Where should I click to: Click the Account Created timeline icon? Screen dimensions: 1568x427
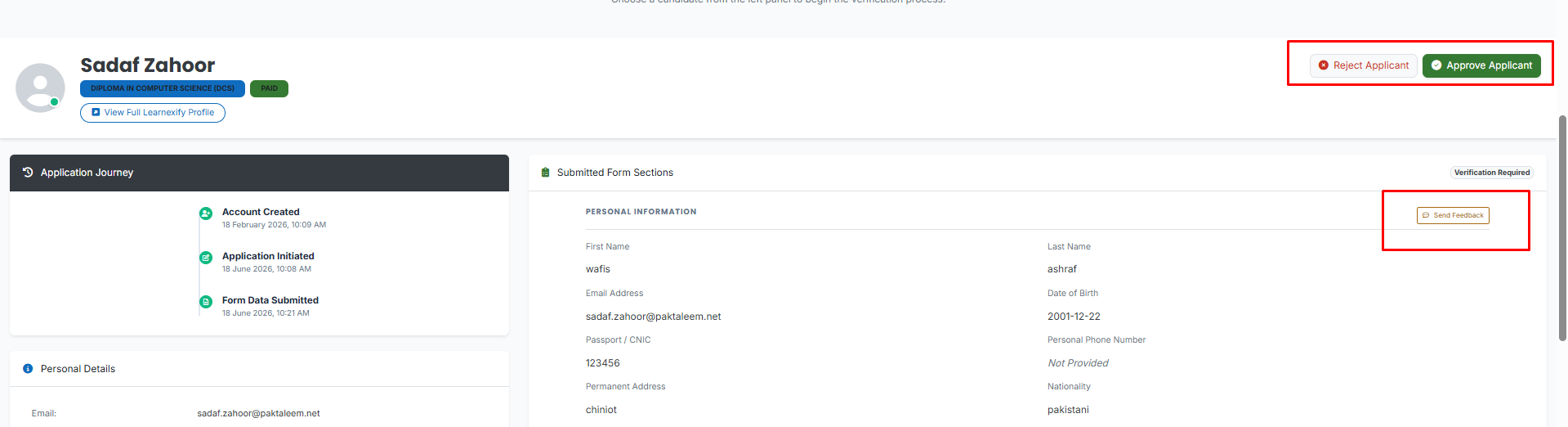206,213
